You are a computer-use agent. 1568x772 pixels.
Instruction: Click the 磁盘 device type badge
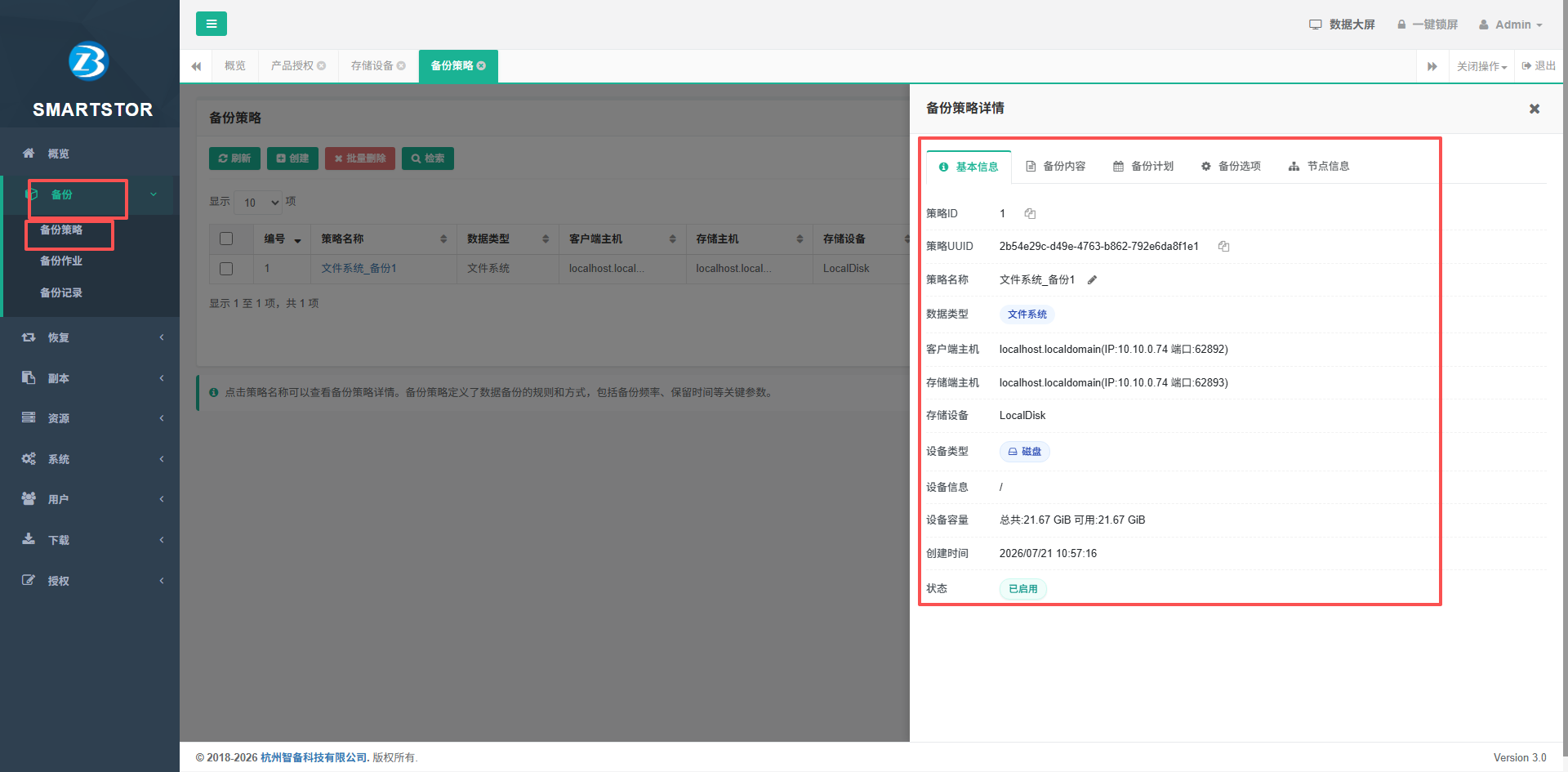pos(1024,452)
